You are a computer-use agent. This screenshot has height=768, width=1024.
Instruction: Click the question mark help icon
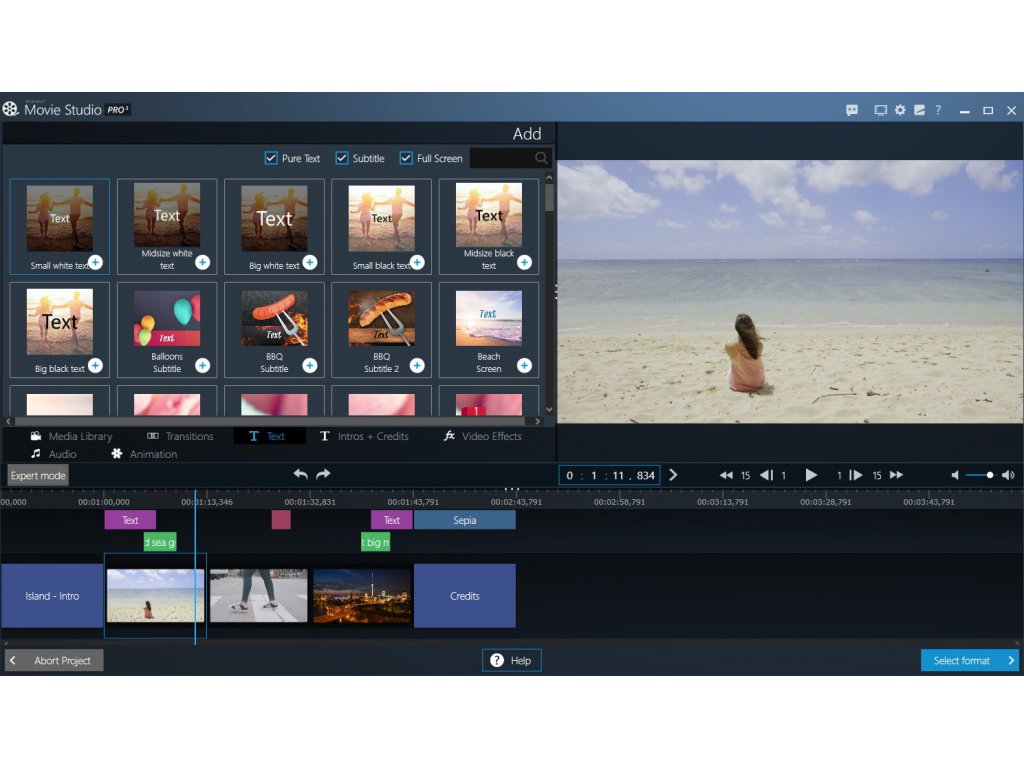click(938, 110)
